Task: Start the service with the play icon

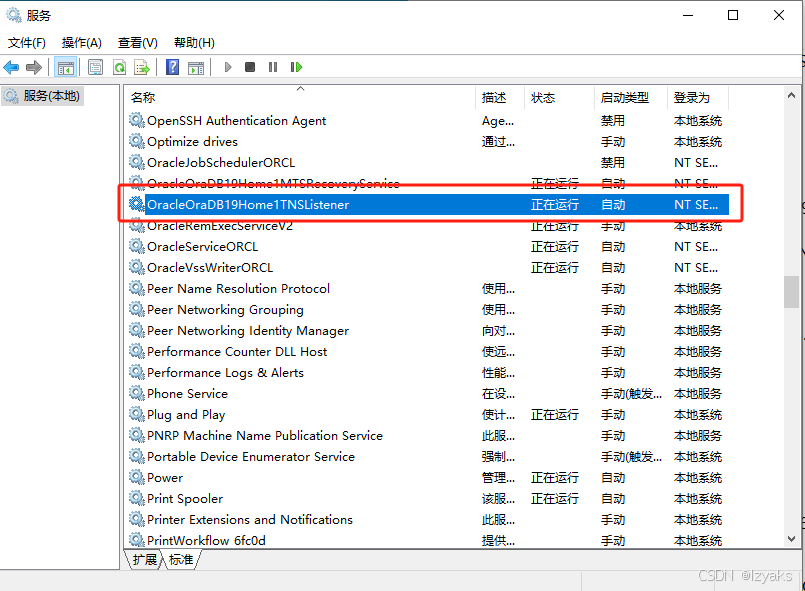Action: point(228,67)
